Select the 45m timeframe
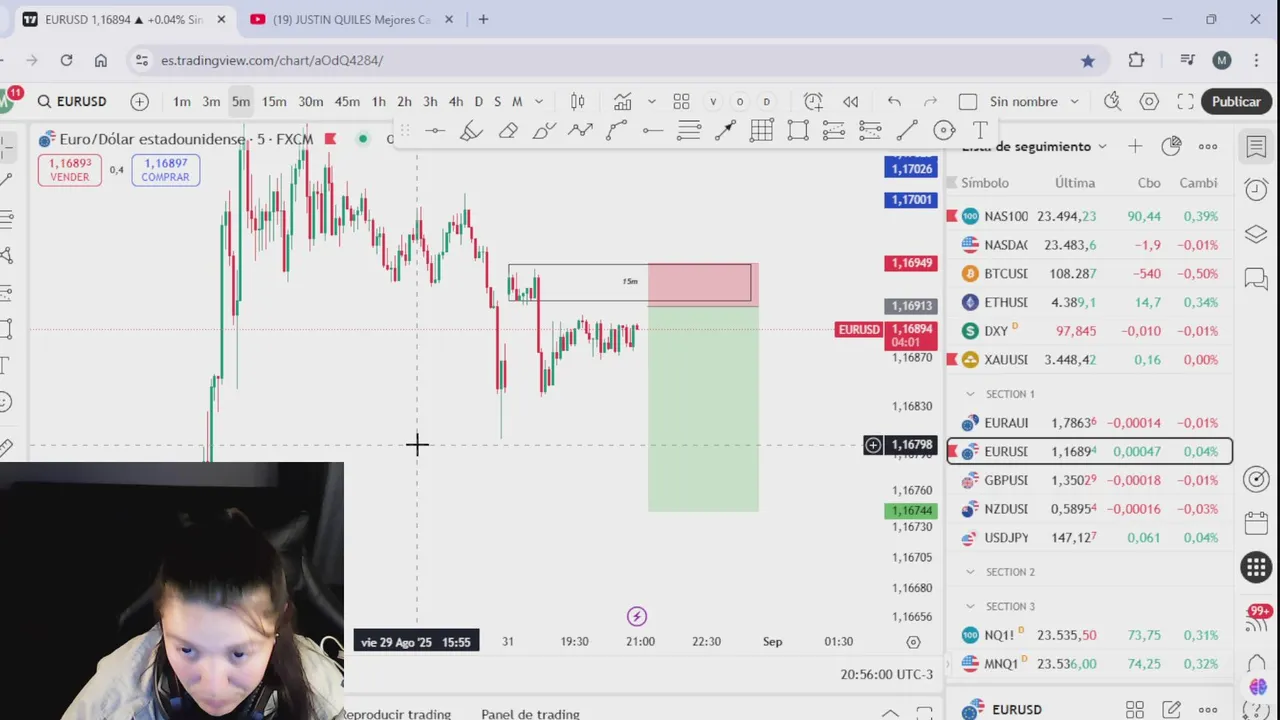The width and height of the screenshot is (1280, 720). click(347, 101)
